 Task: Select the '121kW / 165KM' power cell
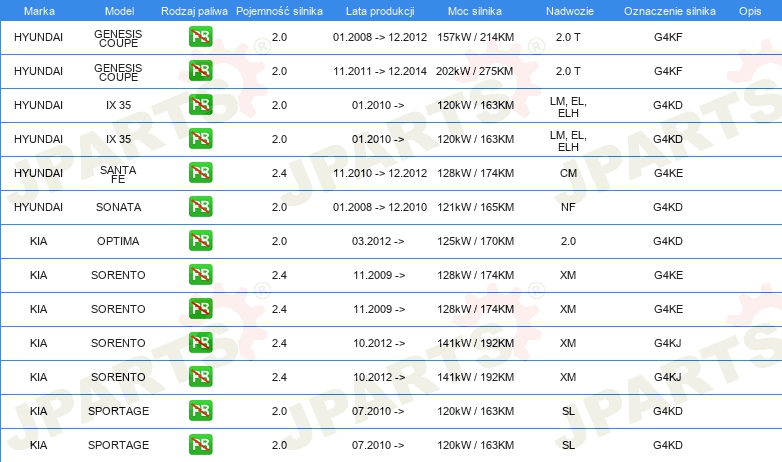[475, 207]
